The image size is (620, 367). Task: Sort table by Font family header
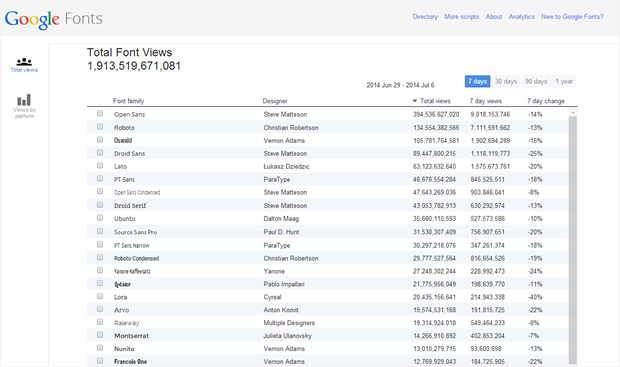129,101
